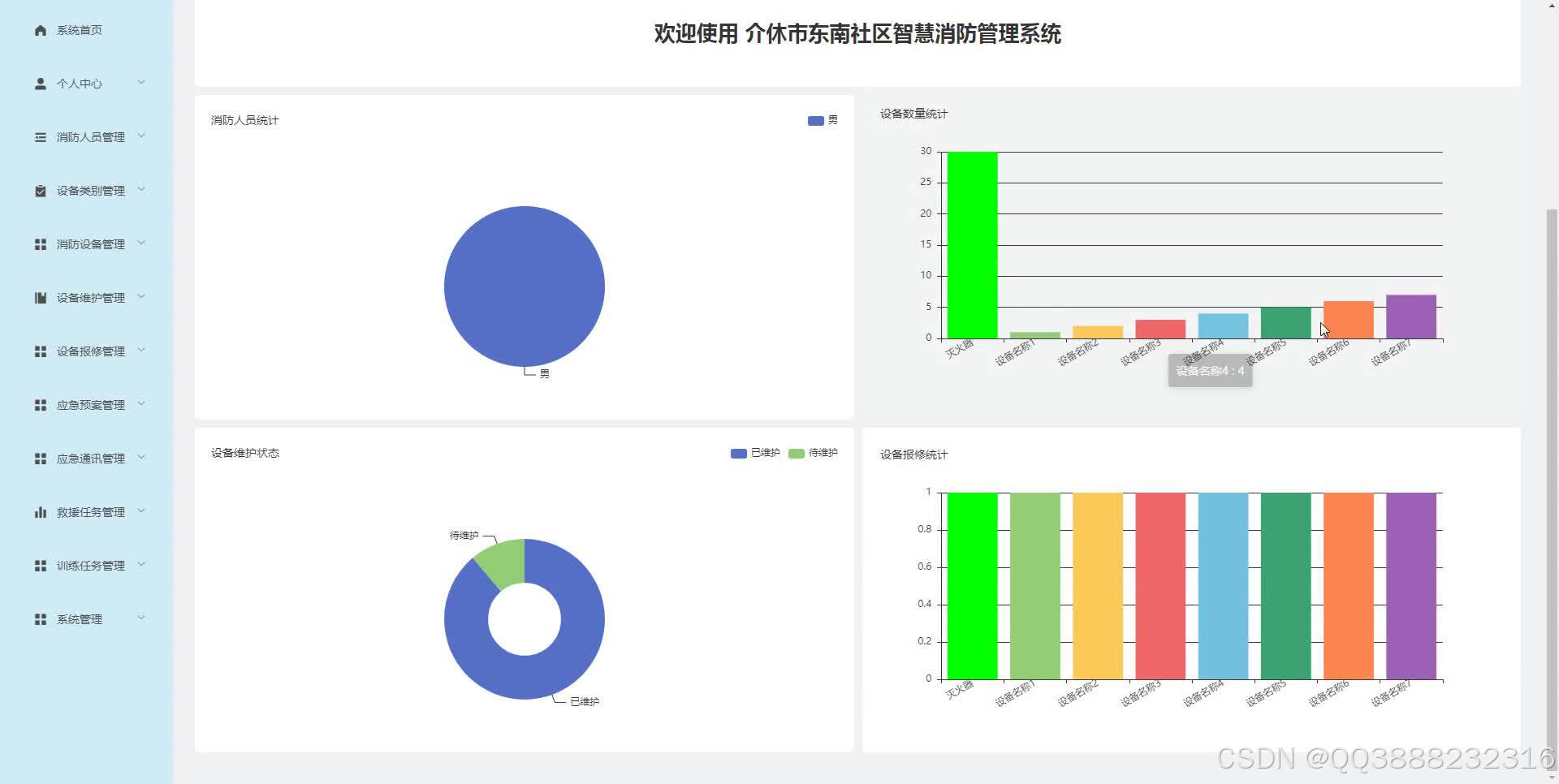Expand the 应急预案管理 chevron
Viewport: 1559px width, 784px height.
point(141,403)
